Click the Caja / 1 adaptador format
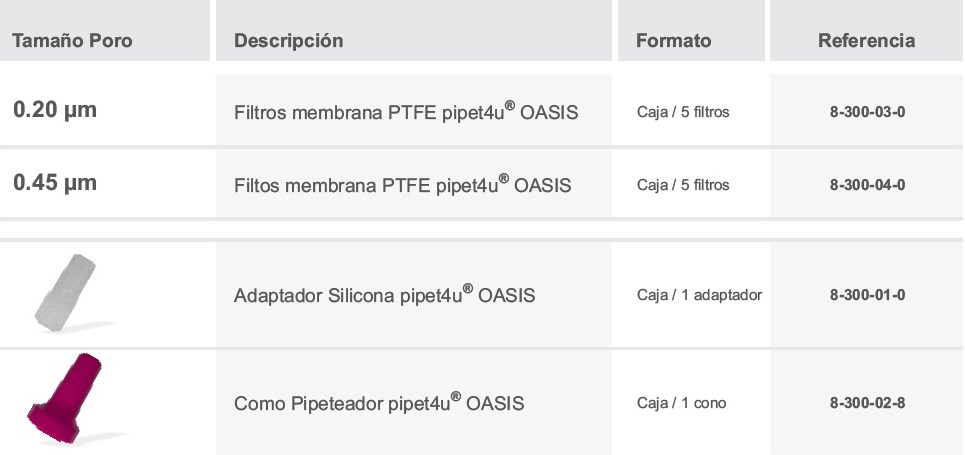This screenshot has width=965, height=455. point(699,296)
